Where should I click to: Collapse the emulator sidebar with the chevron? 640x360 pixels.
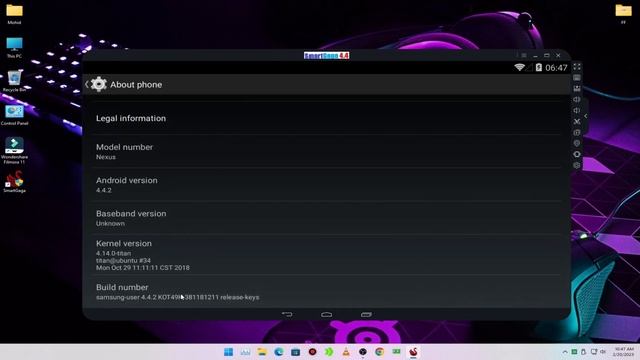[586, 116]
